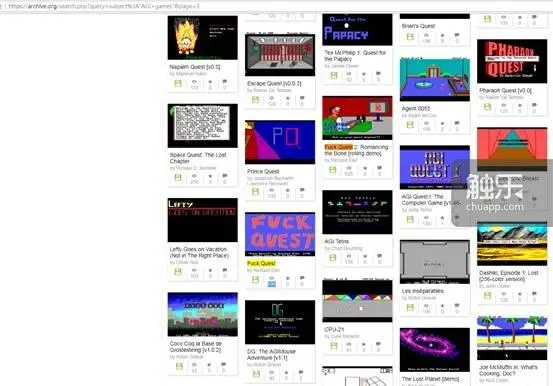Open Tex McPhilip 1: Quest for the Papacy link
The height and width of the screenshot is (386, 553).
point(355,56)
